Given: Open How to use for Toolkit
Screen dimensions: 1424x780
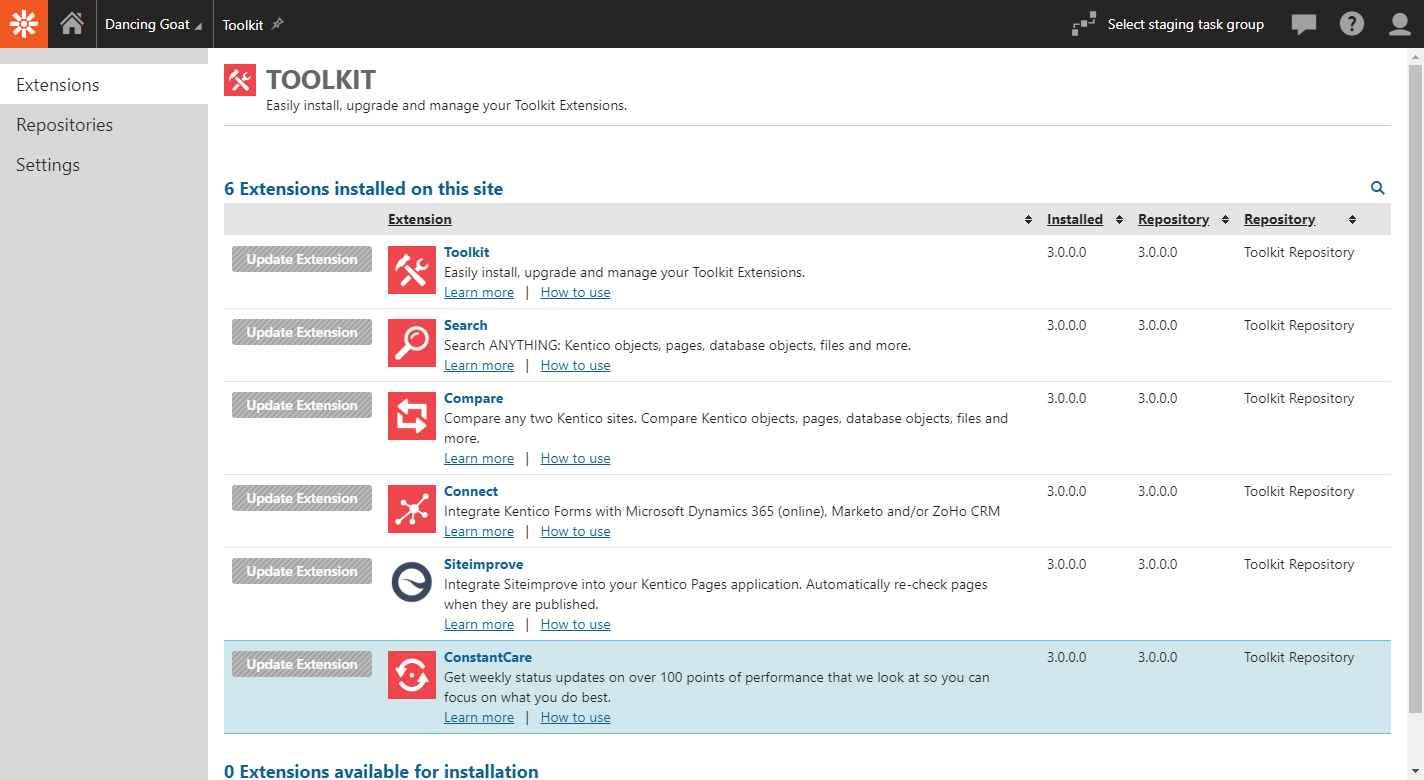Looking at the screenshot, I should pos(575,292).
